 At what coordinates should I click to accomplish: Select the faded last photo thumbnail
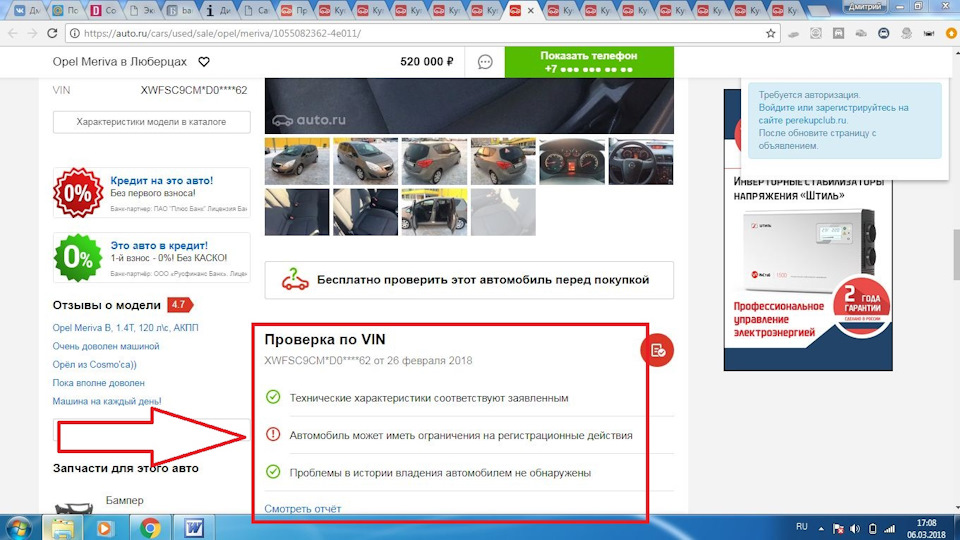(503, 212)
